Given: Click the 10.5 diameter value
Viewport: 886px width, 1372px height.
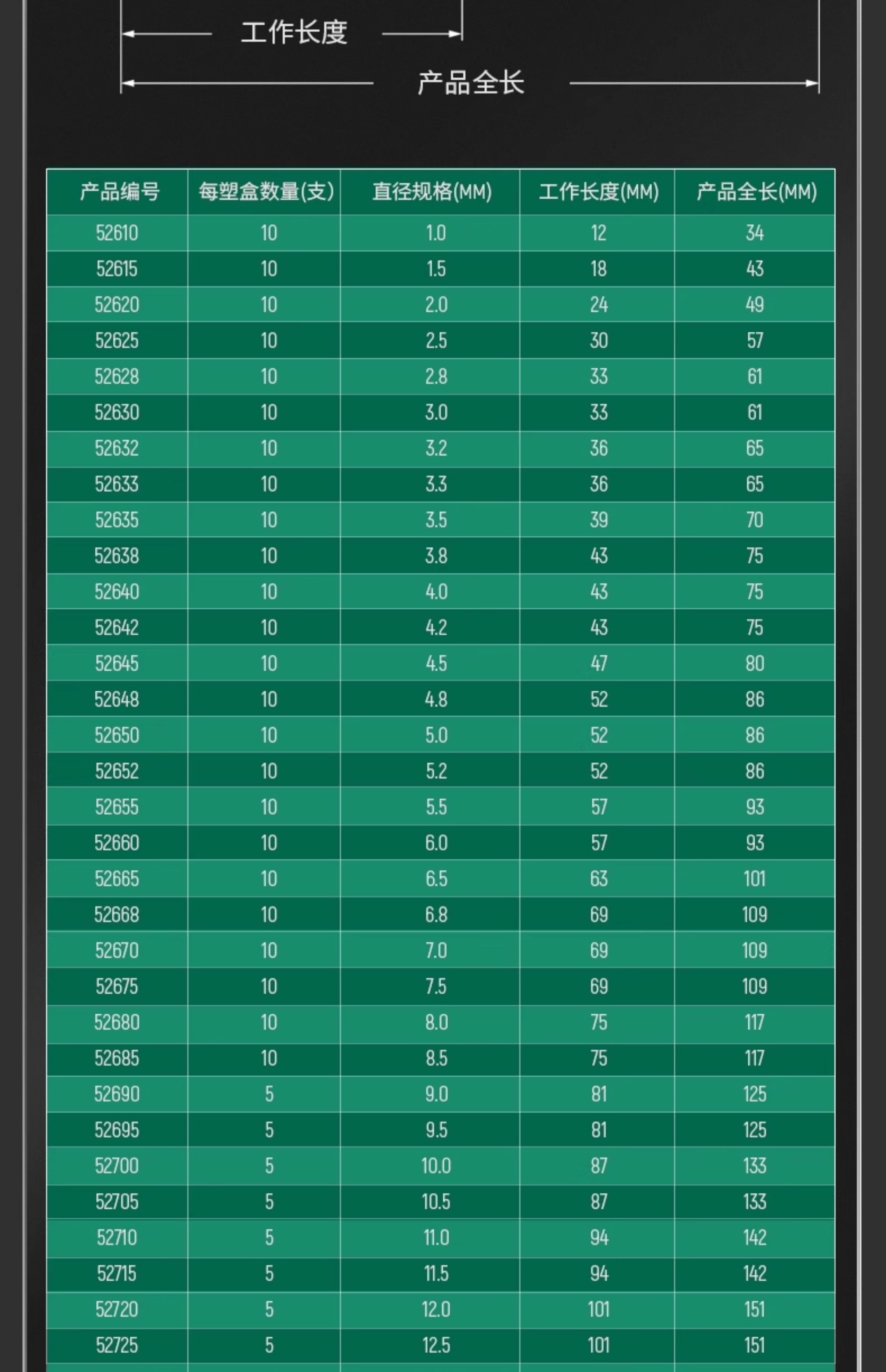Looking at the screenshot, I should tap(435, 1202).
